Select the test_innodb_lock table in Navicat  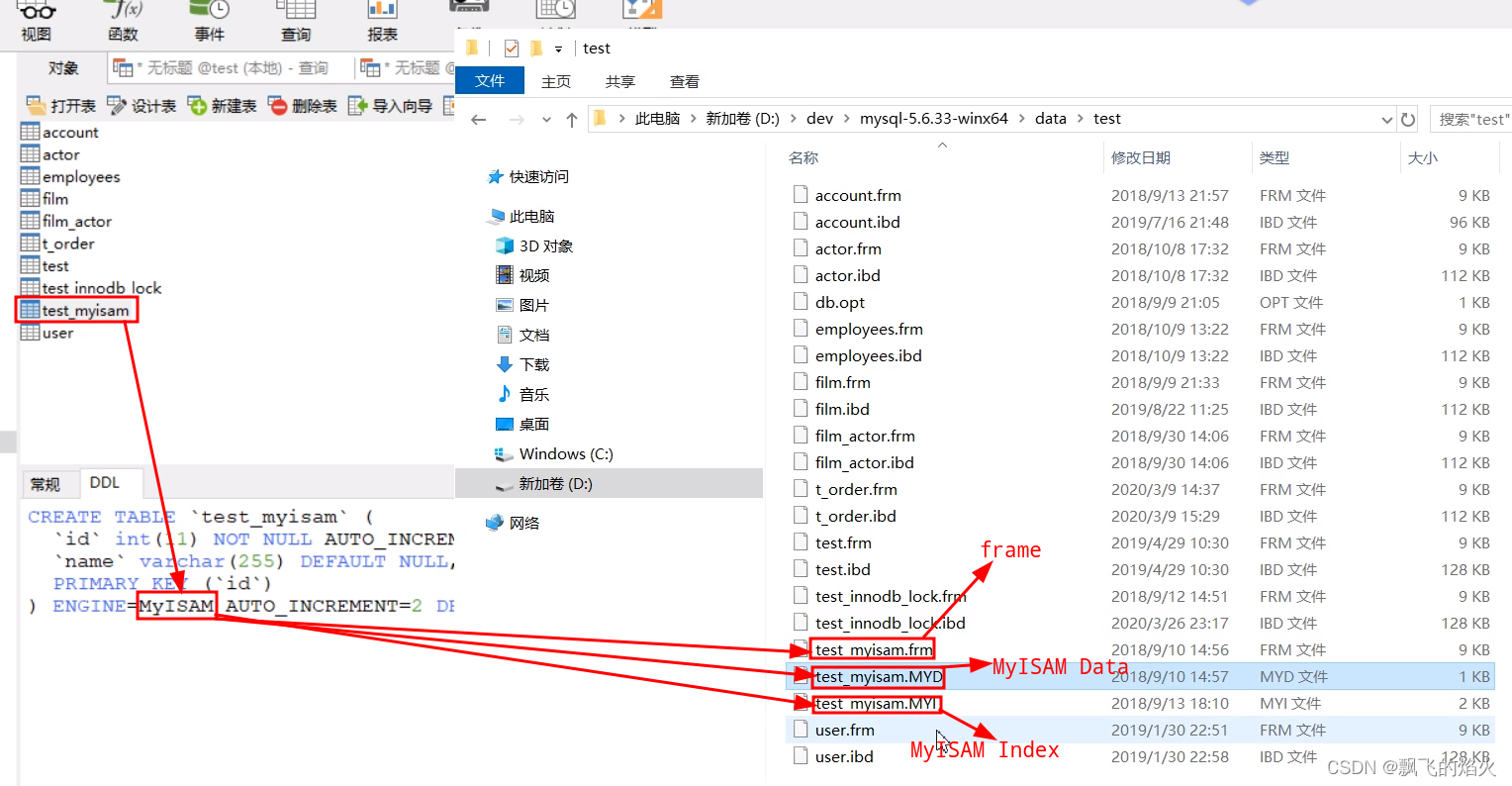click(91, 288)
